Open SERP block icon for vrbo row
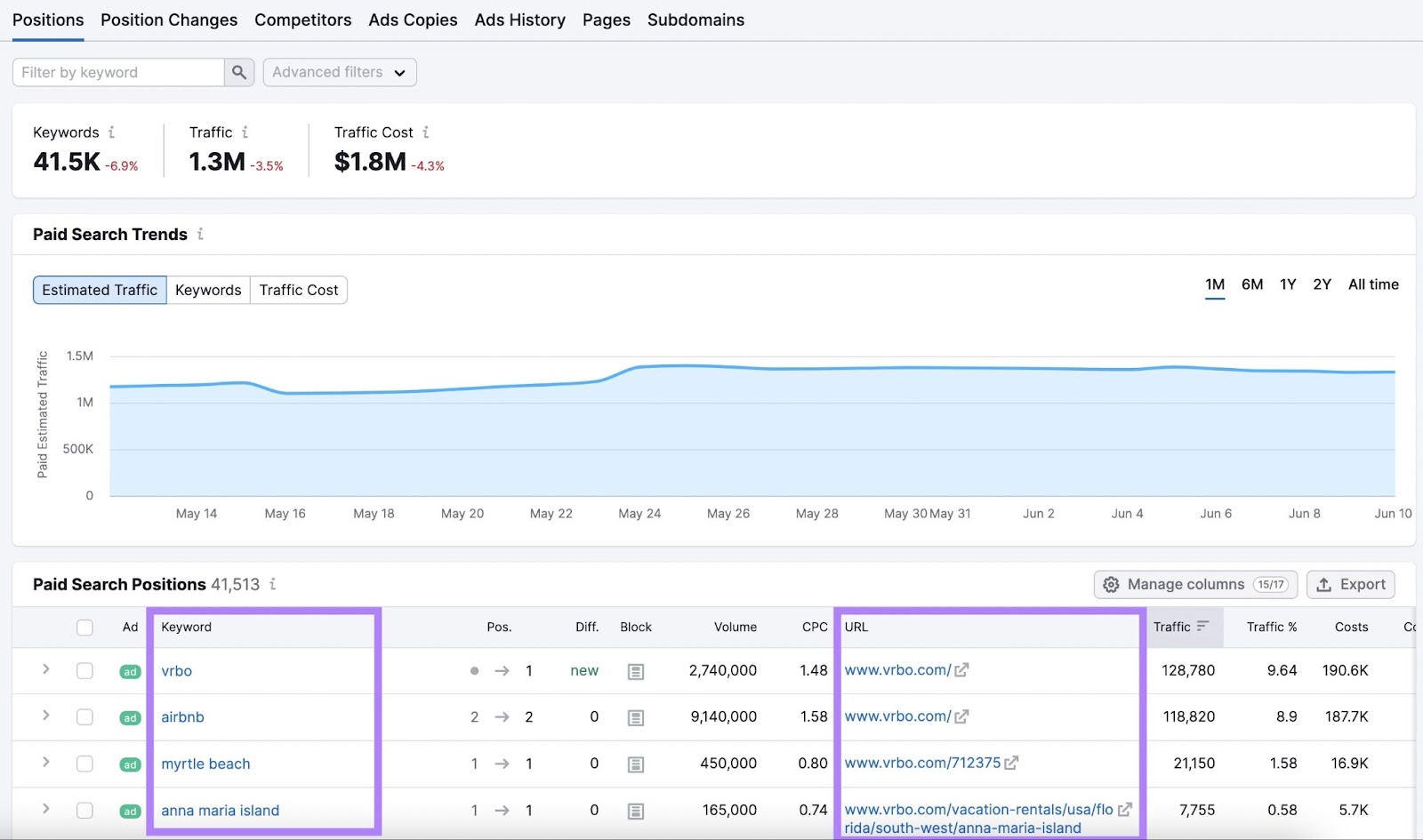Image resolution: width=1423 pixels, height=840 pixels. pyautogui.click(x=636, y=671)
